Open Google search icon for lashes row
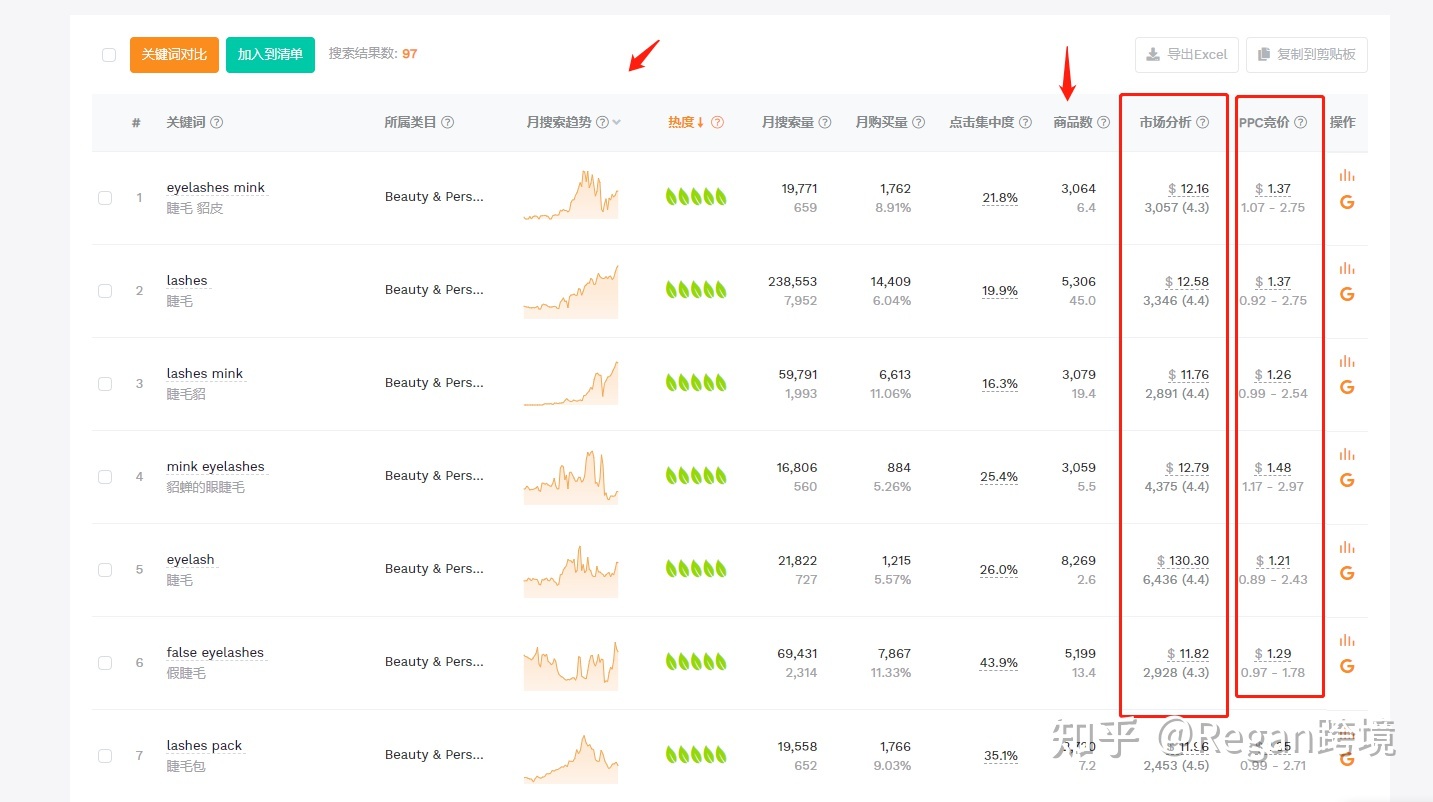Image resolution: width=1433 pixels, height=802 pixels. tap(1347, 294)
